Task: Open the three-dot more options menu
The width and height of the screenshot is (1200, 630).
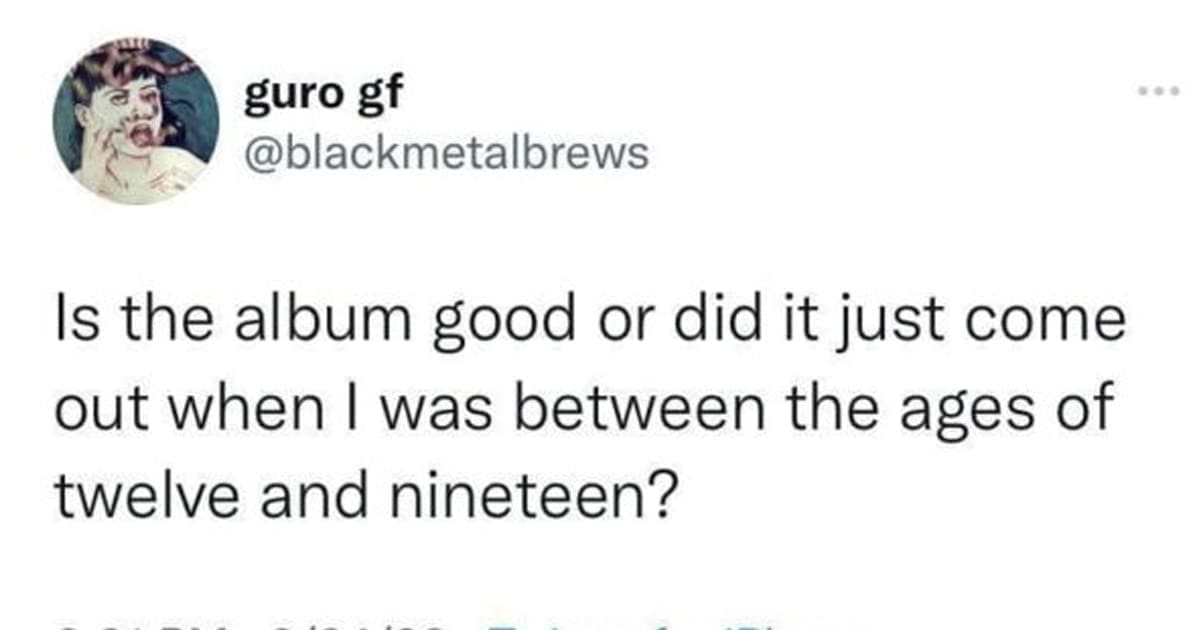Action: click(1158, 93)
